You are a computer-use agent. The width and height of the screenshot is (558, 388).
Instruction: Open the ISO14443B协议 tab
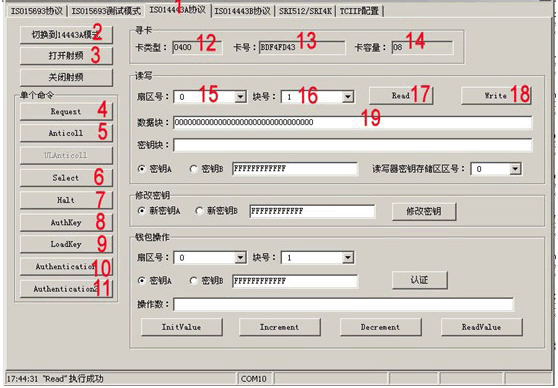click(242, 11)
